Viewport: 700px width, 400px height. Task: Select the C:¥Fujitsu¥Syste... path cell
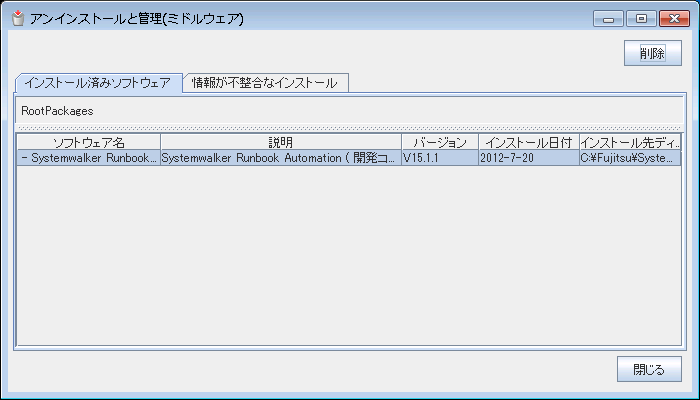630,158
